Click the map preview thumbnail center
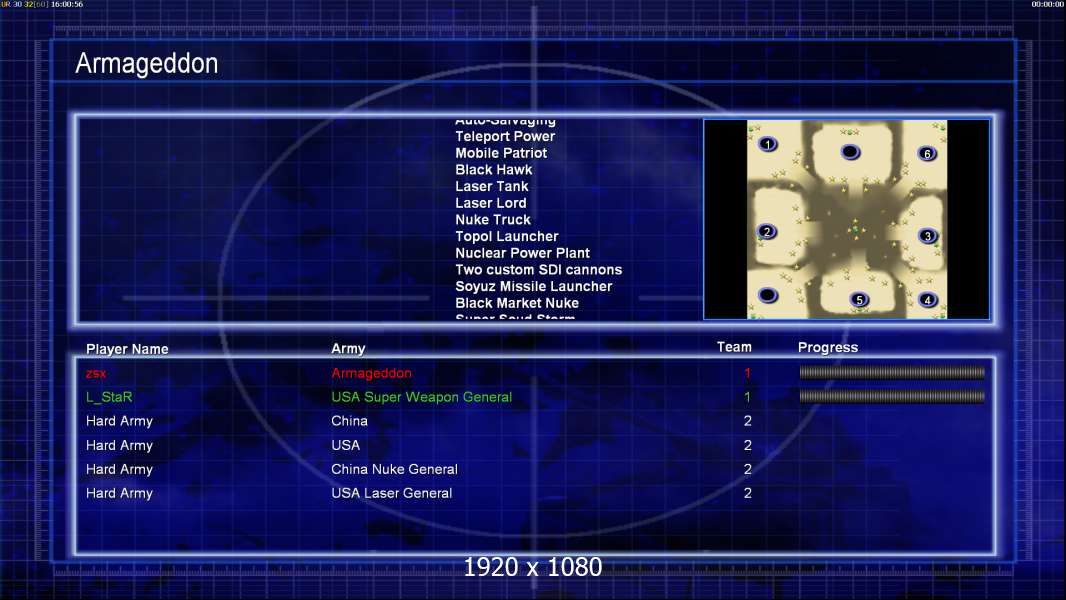Viewport: 1066px width, 600px height. click(x=846, y=219)
